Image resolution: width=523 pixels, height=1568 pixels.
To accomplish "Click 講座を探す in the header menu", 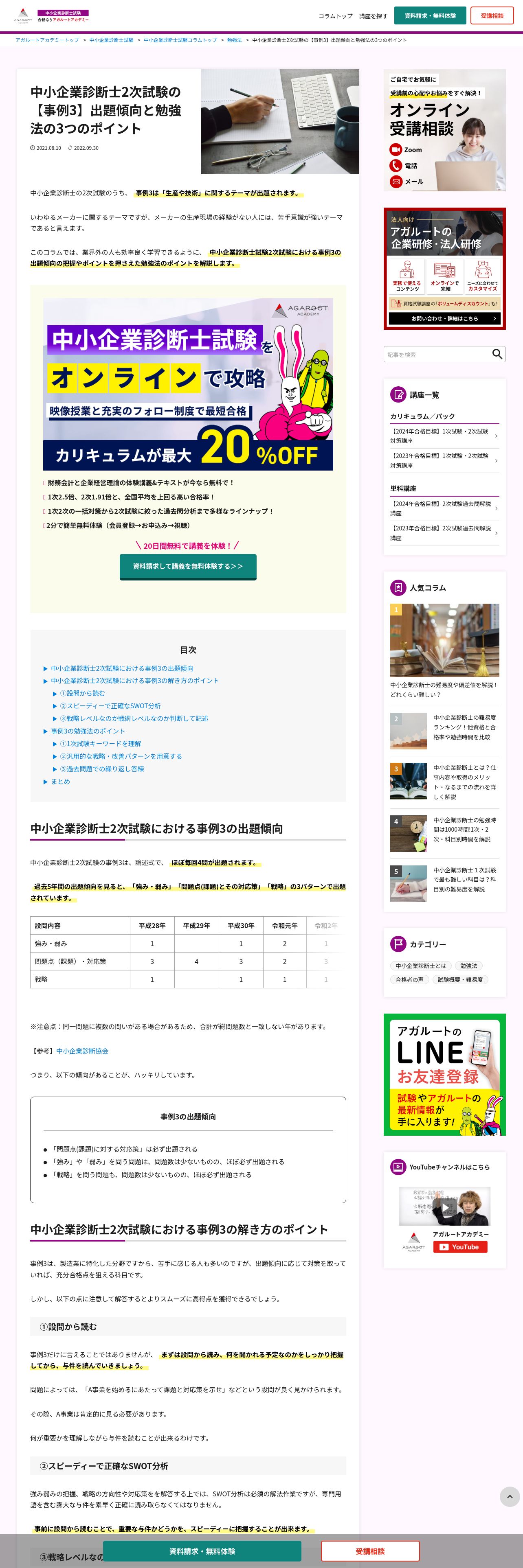I will (x=373, y=16).
